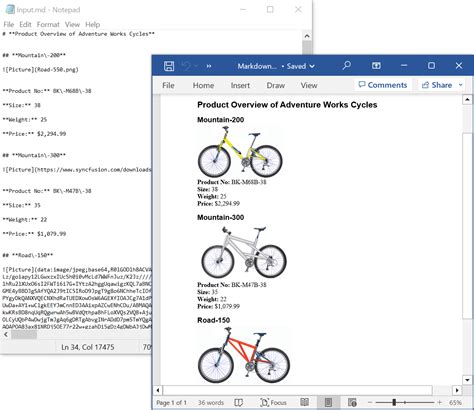The width and height of the screenshot is (474, 410).
Task: Open the Share dropdown arrow
Action: coord(460,85)
